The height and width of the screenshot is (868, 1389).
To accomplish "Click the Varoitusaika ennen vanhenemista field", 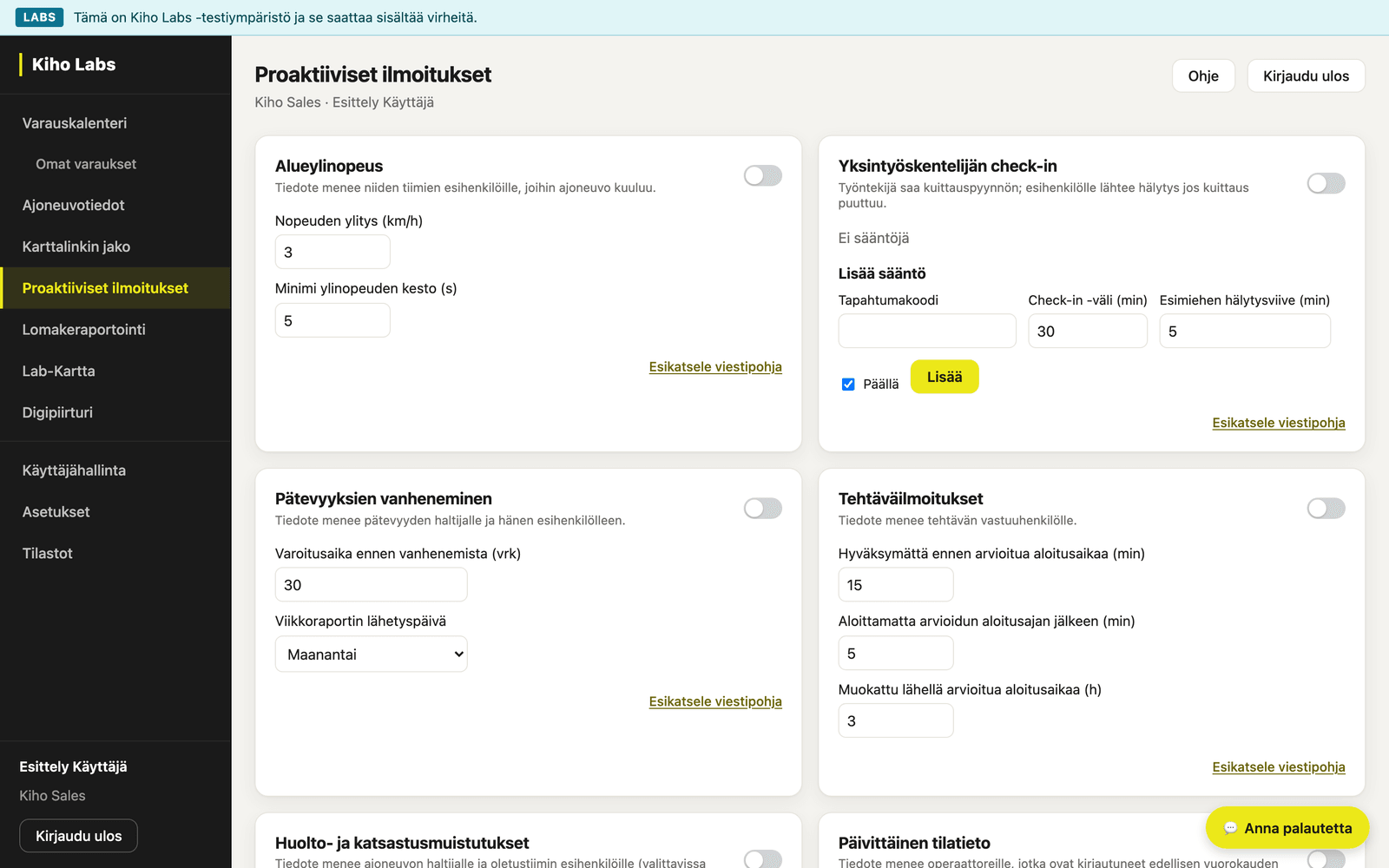I will [372, 585].
